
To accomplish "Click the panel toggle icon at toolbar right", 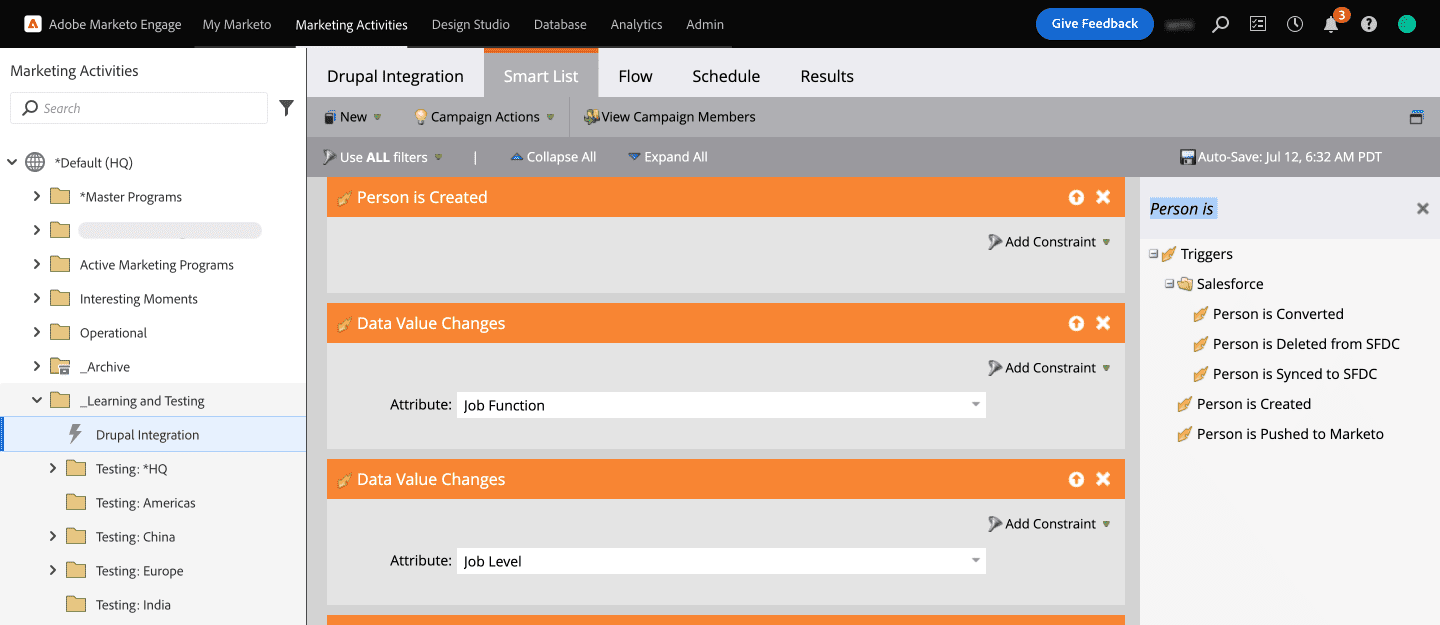I will point(1416,117).
